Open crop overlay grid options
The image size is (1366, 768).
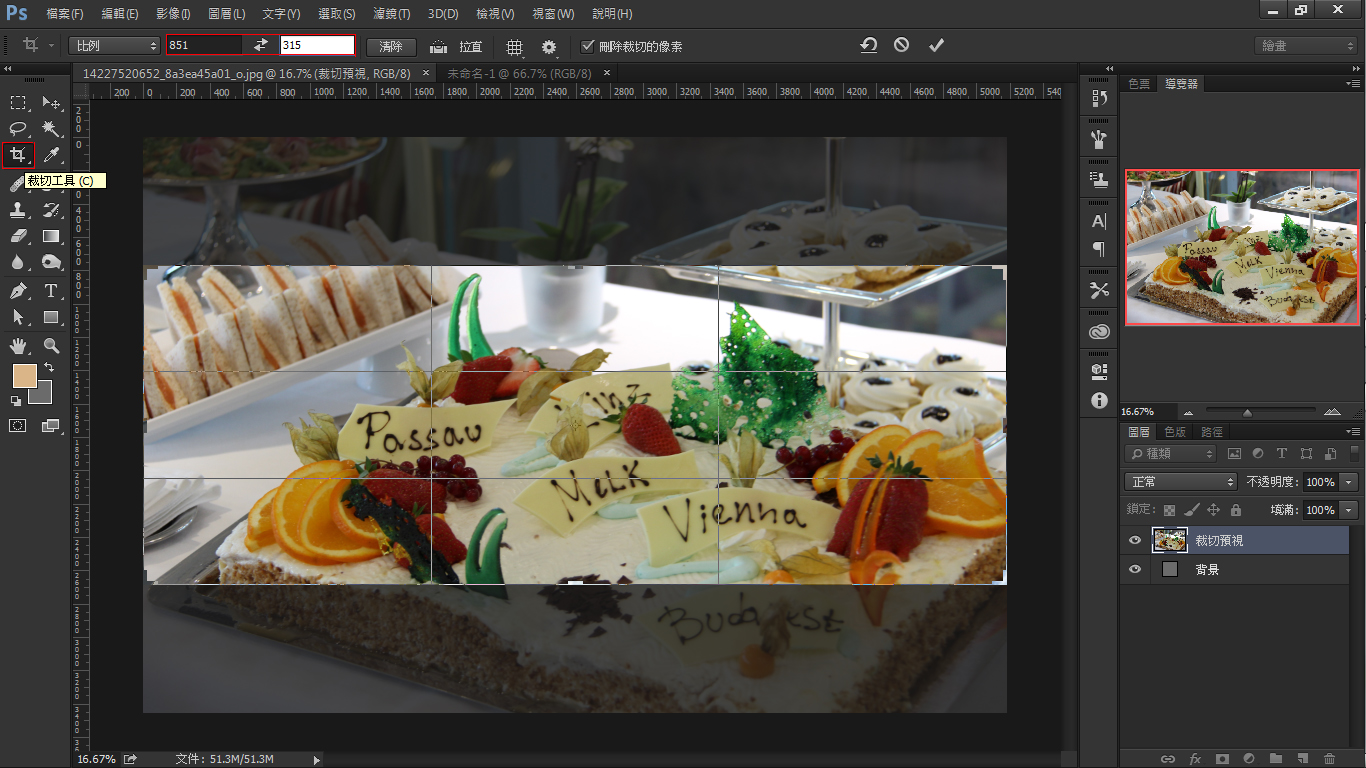[x=514, y=46]
